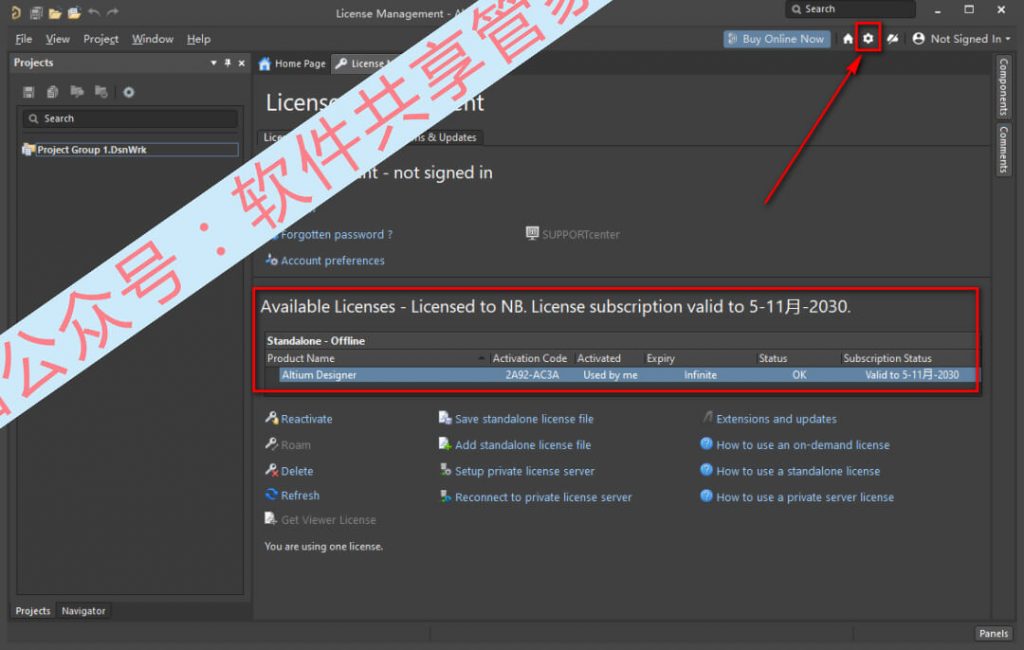Click the Panels button
This screenshot has width=1024, height=650.
(993, 633)
